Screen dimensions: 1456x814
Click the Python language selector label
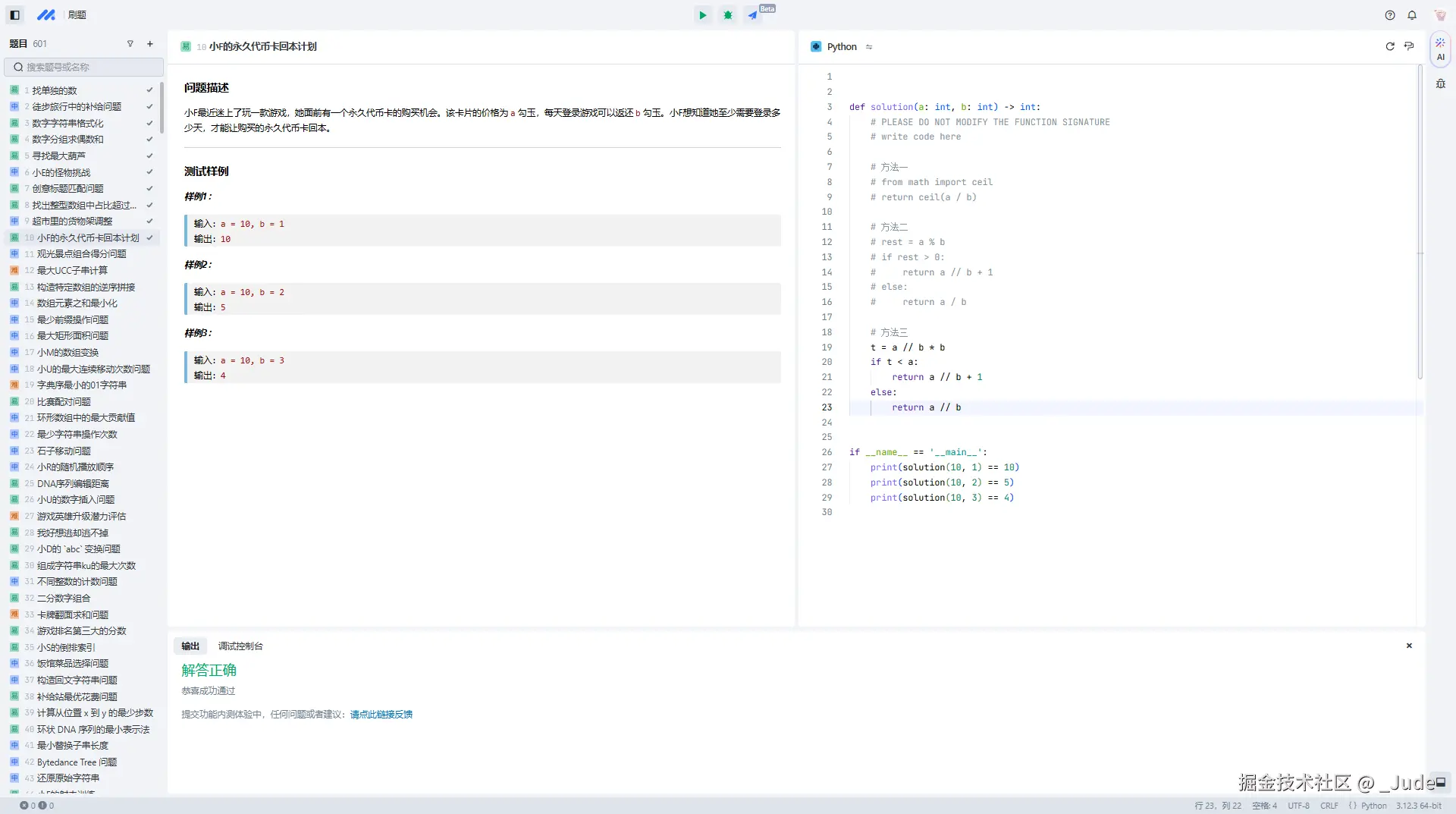click(x=842, y=46)
